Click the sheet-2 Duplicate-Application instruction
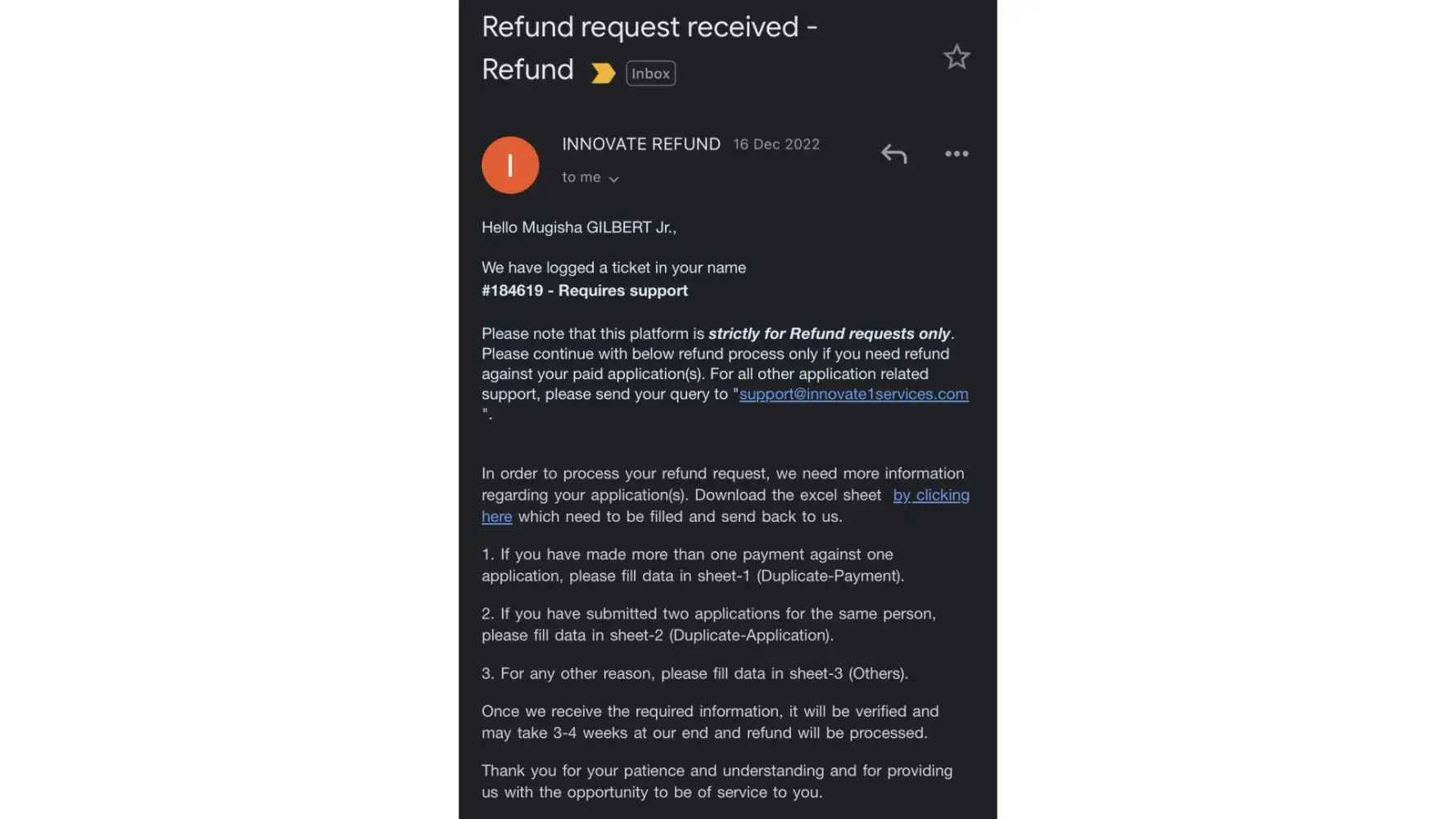 click(x=708, y=624)
